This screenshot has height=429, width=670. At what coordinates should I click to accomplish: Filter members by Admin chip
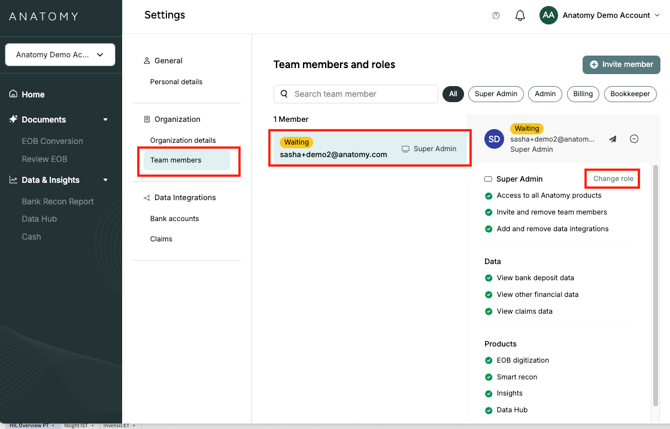point(545,94)
